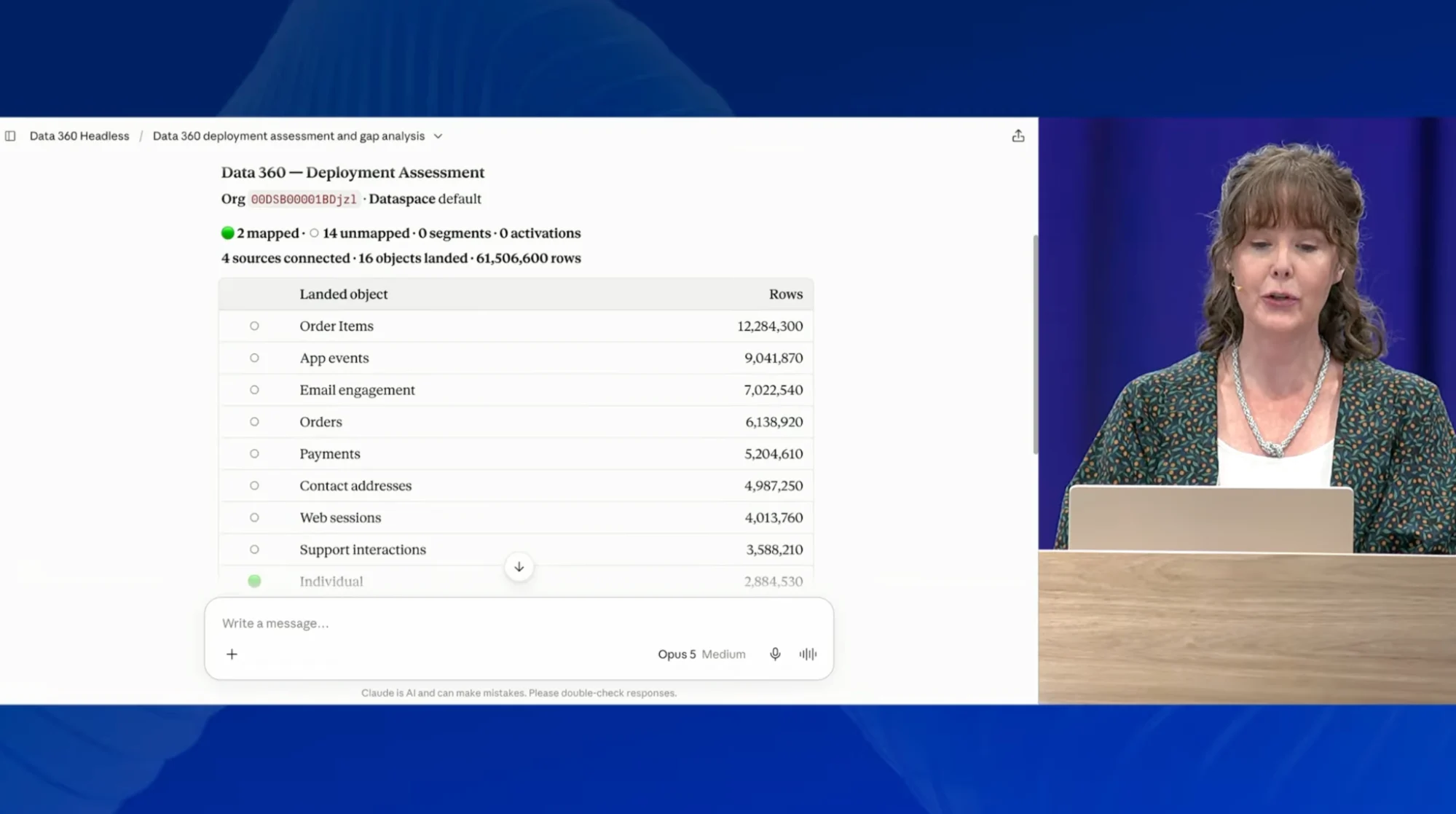The image size is (1456, 814).
Task: Click the org ID code 00DSB00001BDjzl
Action: click(x=304, y=199)
